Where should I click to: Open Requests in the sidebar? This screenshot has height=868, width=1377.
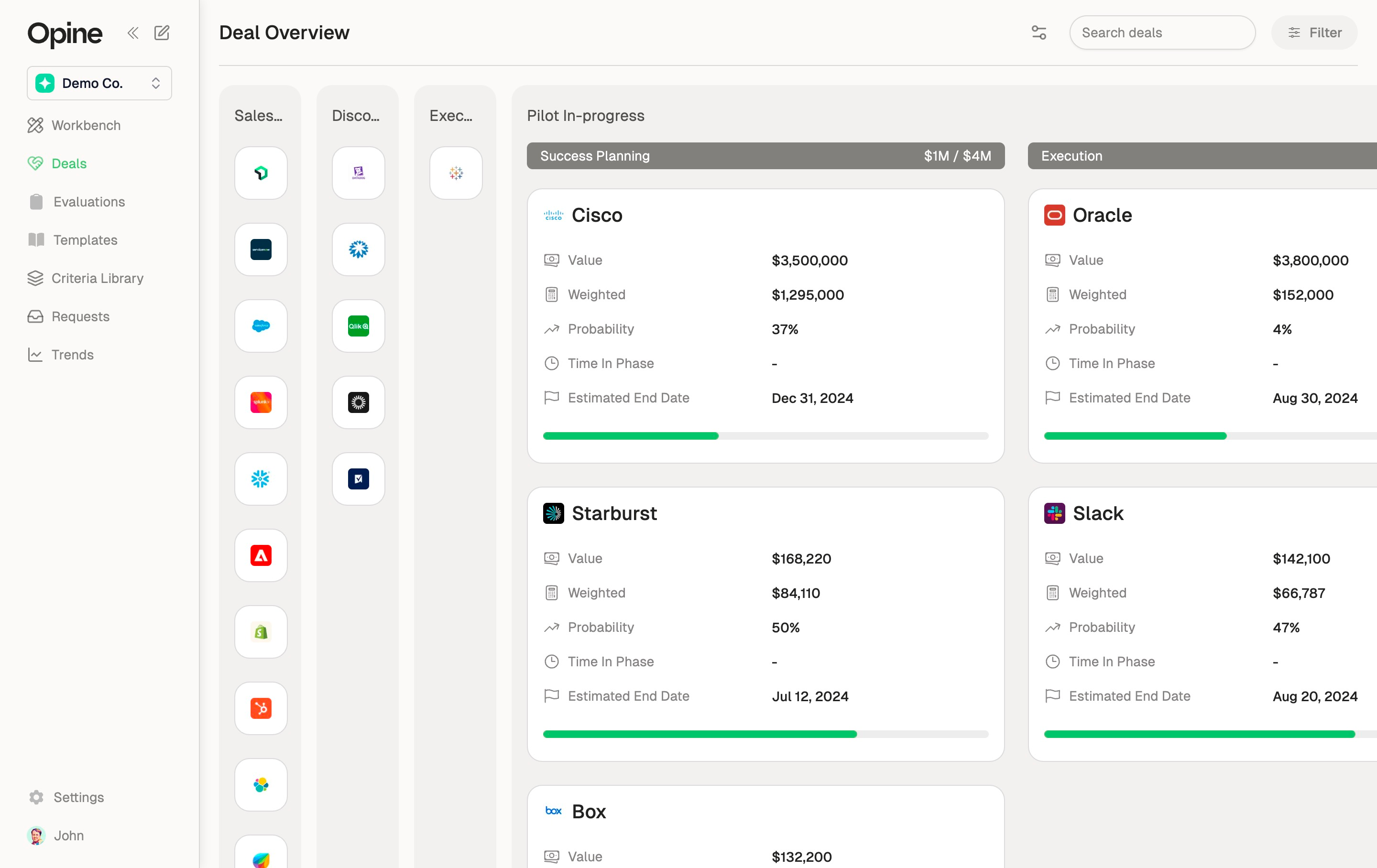pyautogui.click(x=68, y=317)
